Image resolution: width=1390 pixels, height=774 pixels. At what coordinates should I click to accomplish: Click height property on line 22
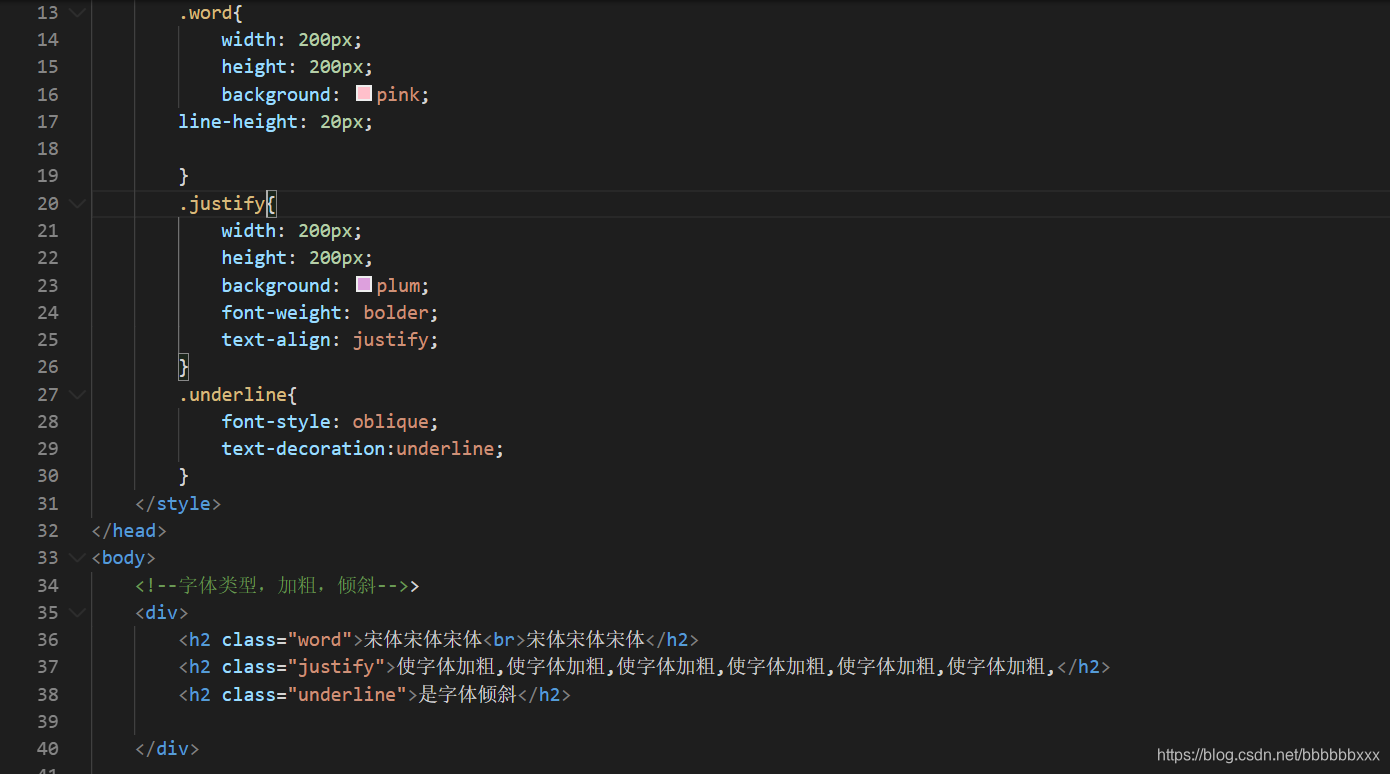(254, 258)
